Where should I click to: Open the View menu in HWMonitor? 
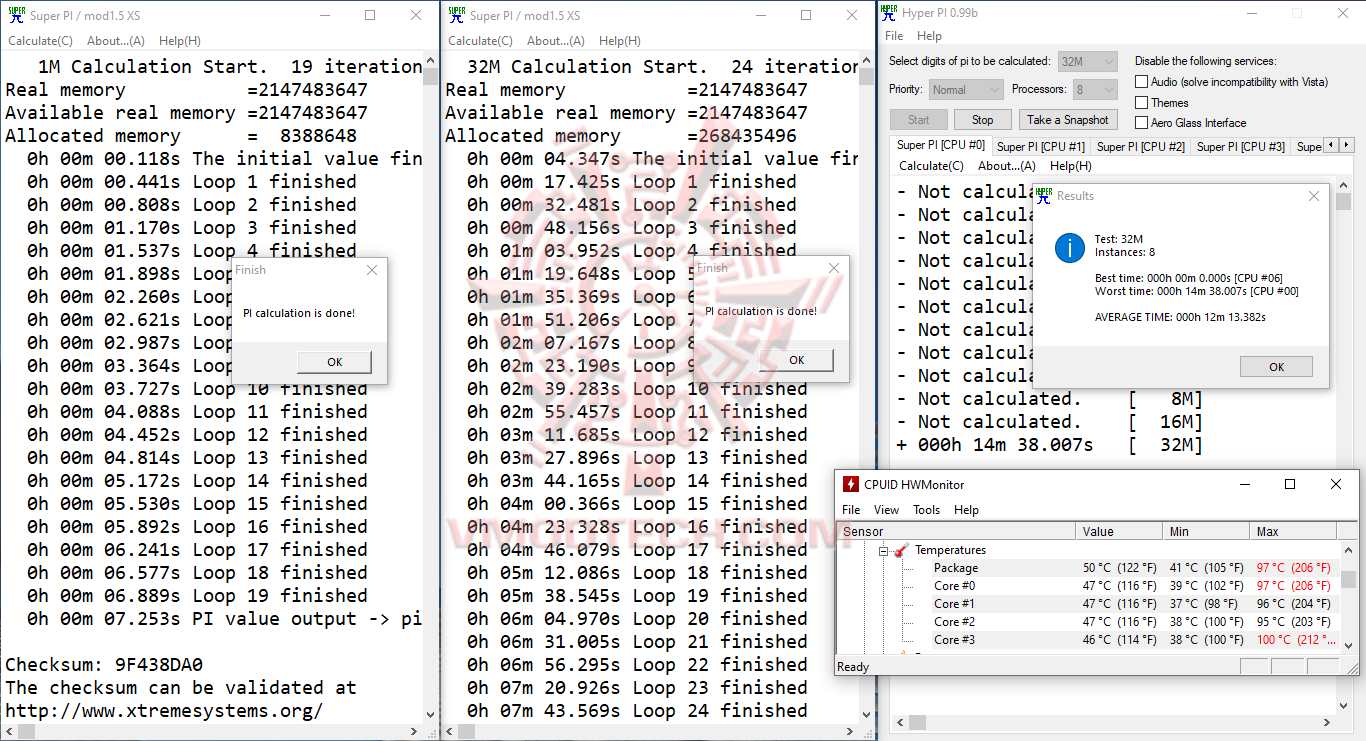click(887, 510)
